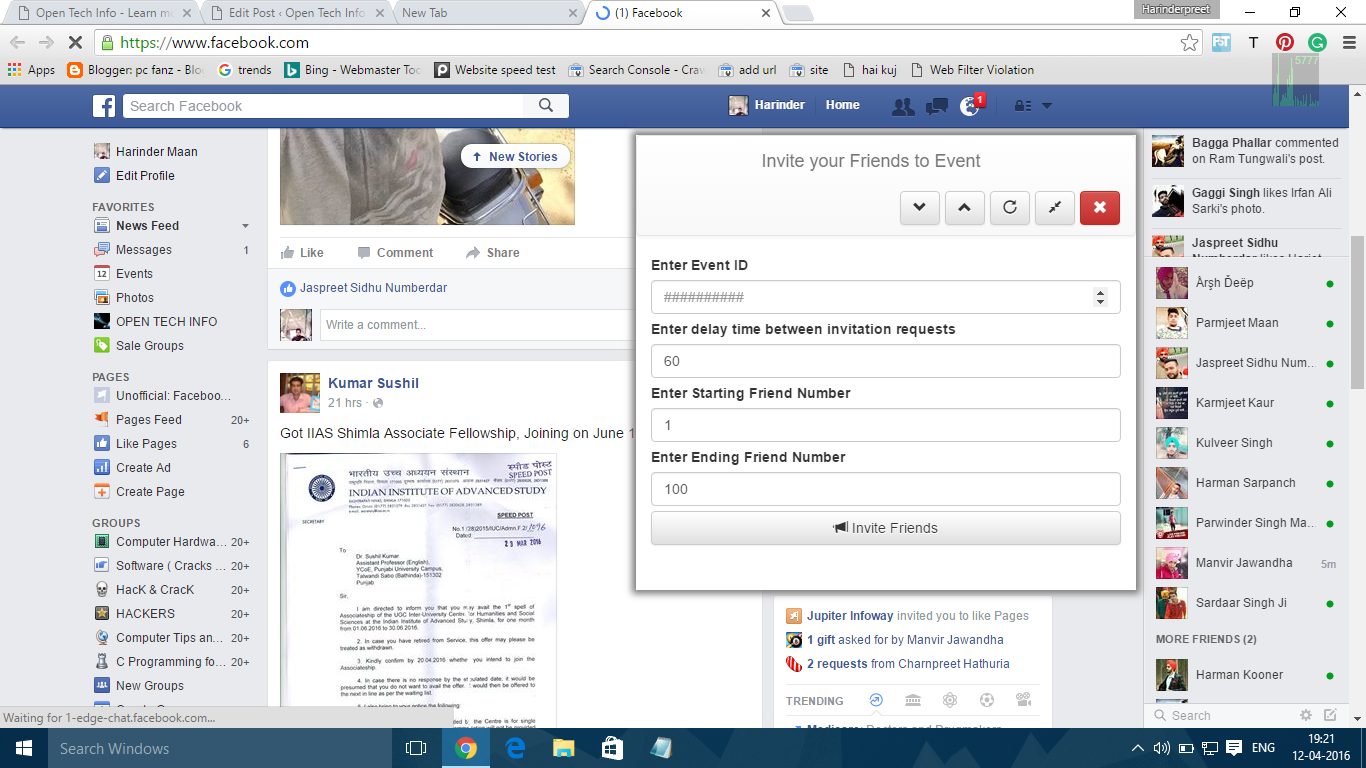The height and width of the screenshot is (768, 1366).
Task: Click the shrink arrows button in Invite dialog
Action: tap(1055, 208)
